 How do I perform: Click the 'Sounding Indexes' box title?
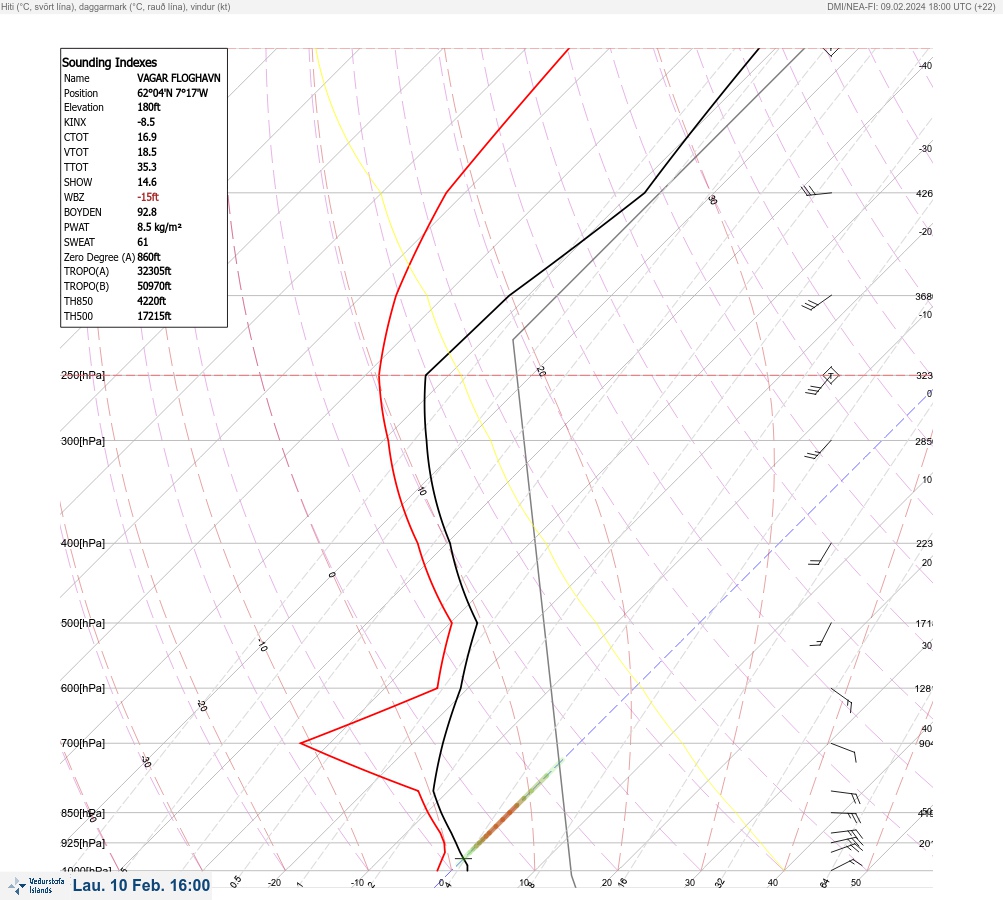(109, 63)
